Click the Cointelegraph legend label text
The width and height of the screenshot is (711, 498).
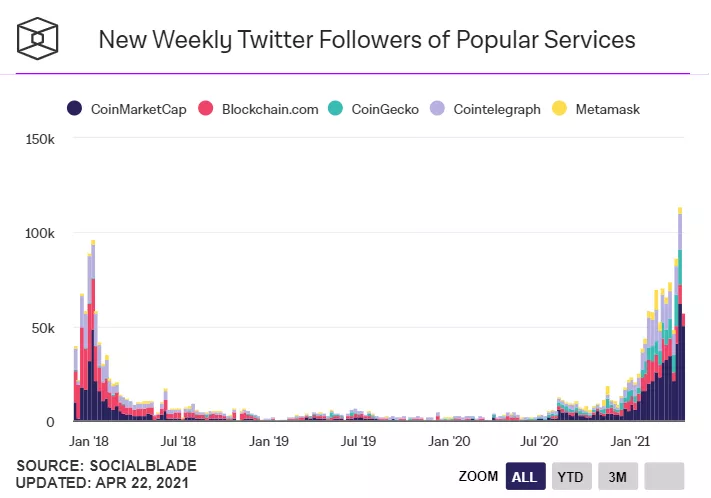point(497,109)
